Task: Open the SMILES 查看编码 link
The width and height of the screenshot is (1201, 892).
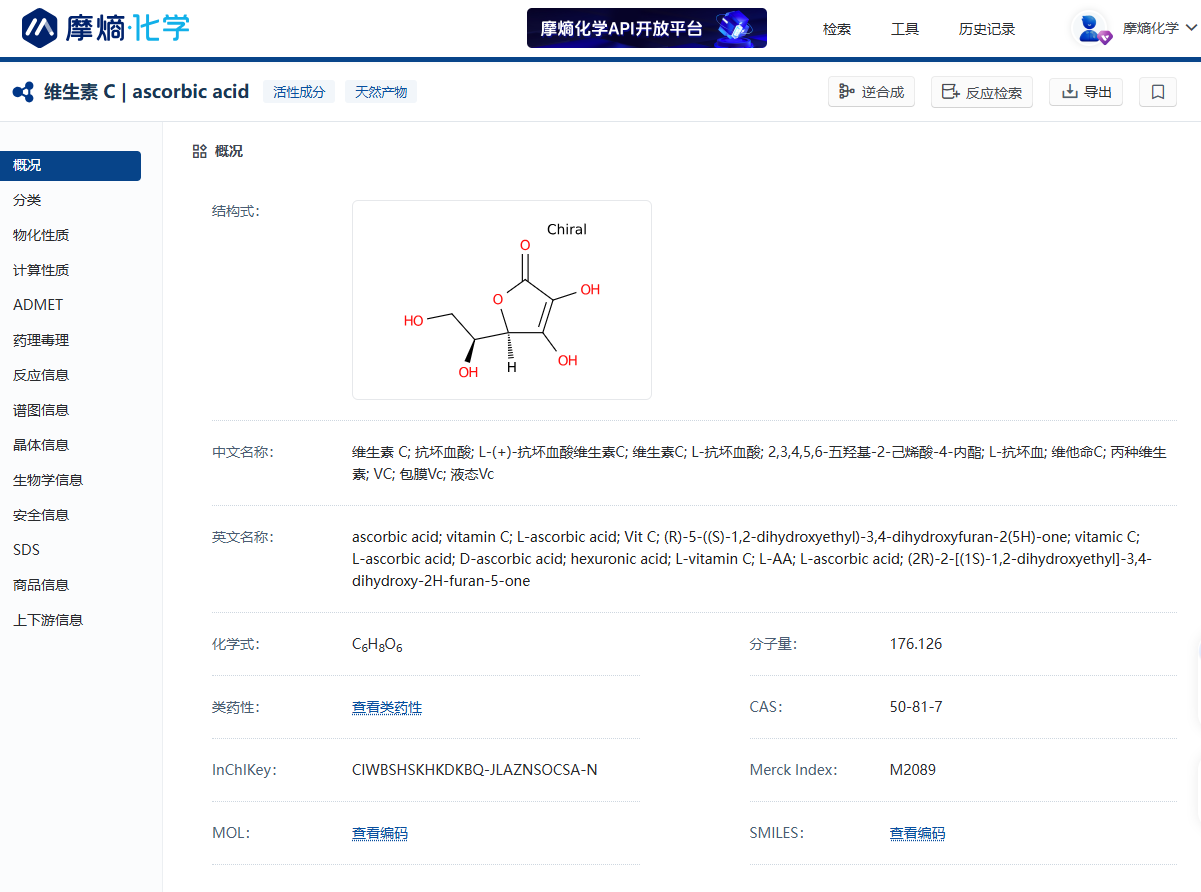Action: click(x=917, y=833)
